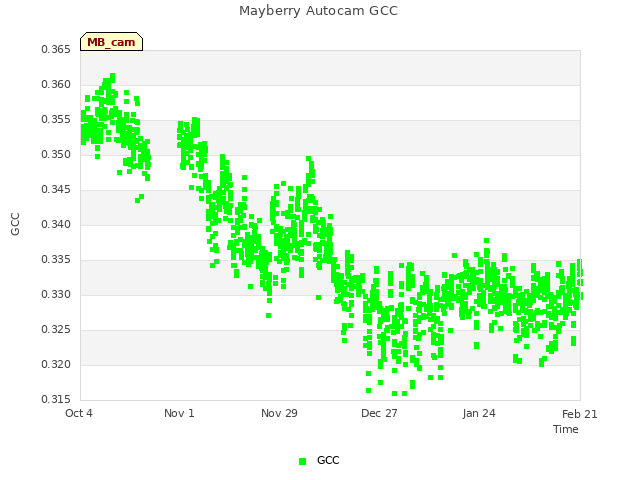Click the Feb 21 x-axis label
This screenshot has width=640, height=480.
[x=579, y=414]
